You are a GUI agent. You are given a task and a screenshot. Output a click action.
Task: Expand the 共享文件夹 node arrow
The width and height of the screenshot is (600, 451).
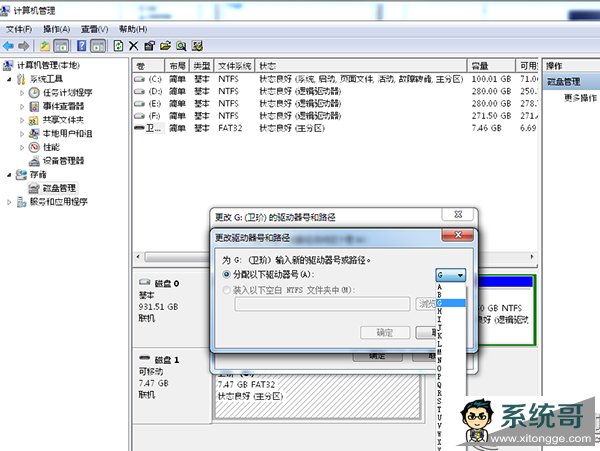click(x=22, y=120)
